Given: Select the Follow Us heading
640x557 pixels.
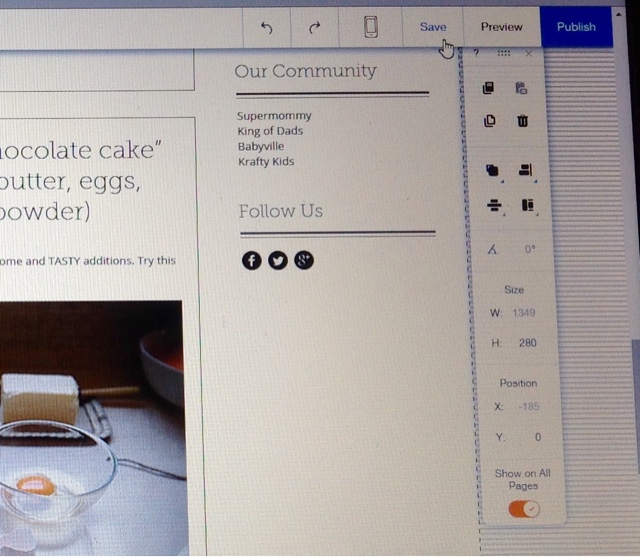Looking at the screenshot, I should click(x=281, y=211).
